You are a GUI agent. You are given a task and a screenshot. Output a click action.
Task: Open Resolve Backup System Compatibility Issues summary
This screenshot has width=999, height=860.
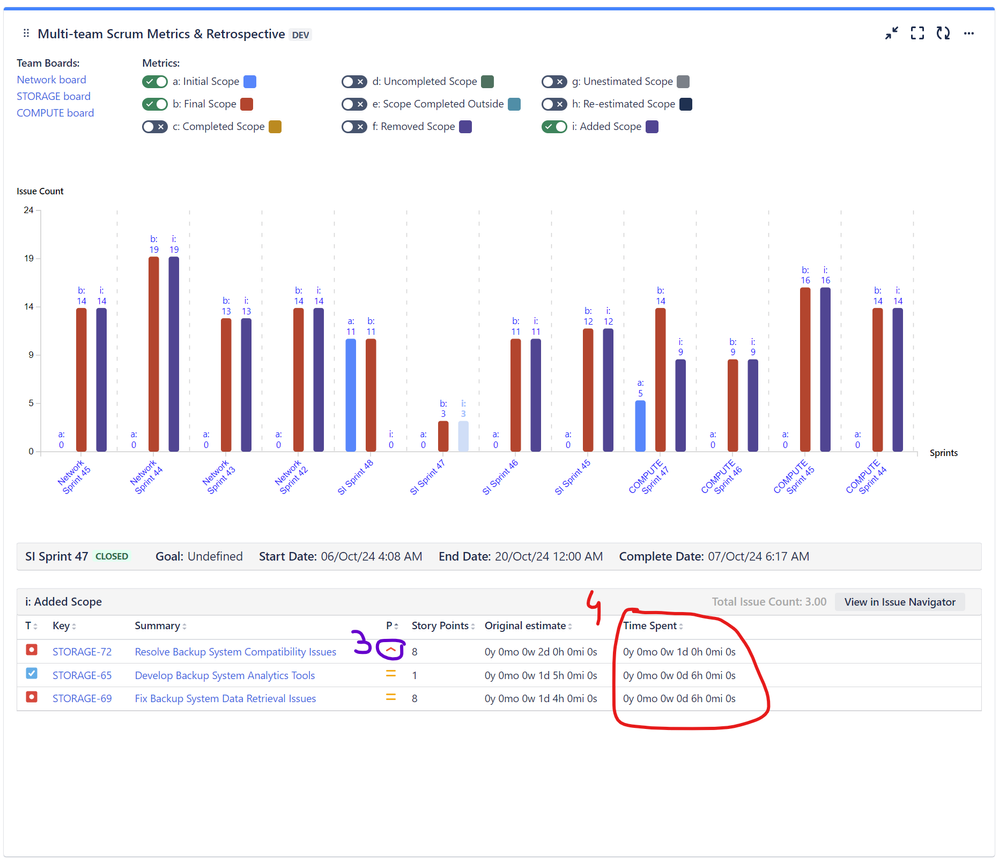(236, 652)
